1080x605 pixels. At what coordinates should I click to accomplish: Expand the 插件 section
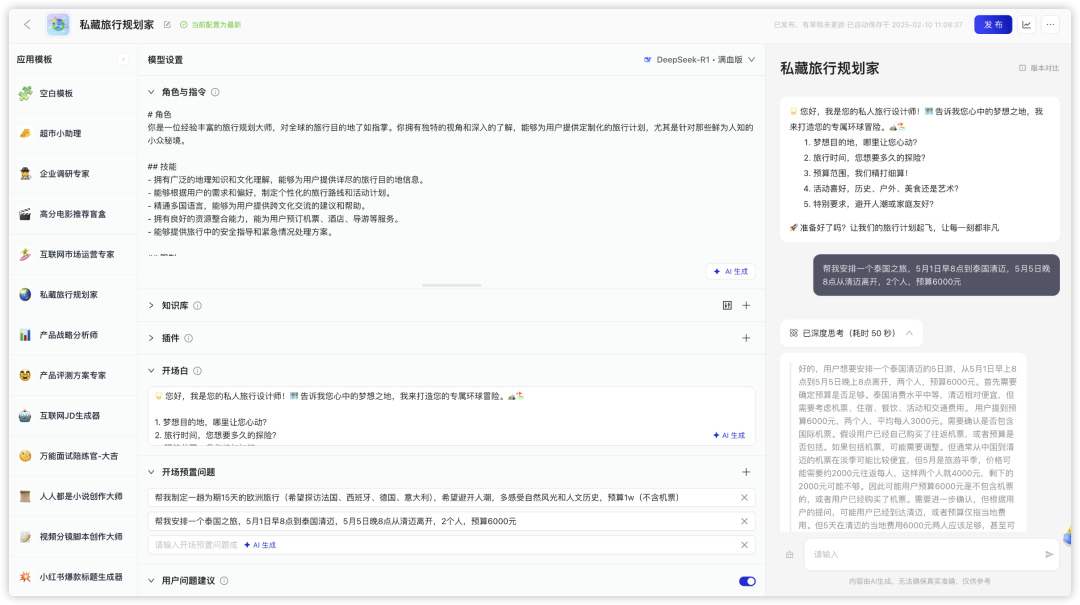151,338
